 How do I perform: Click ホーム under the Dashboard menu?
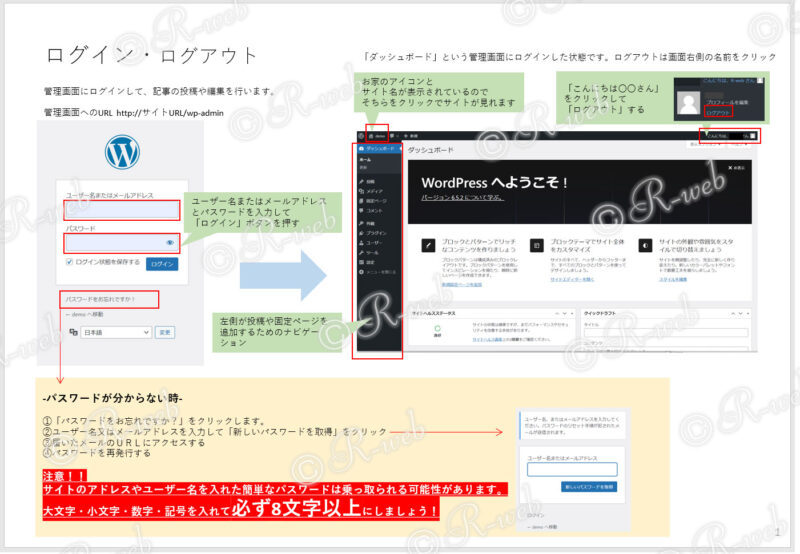pyautogui.click(x=365, y=160)
